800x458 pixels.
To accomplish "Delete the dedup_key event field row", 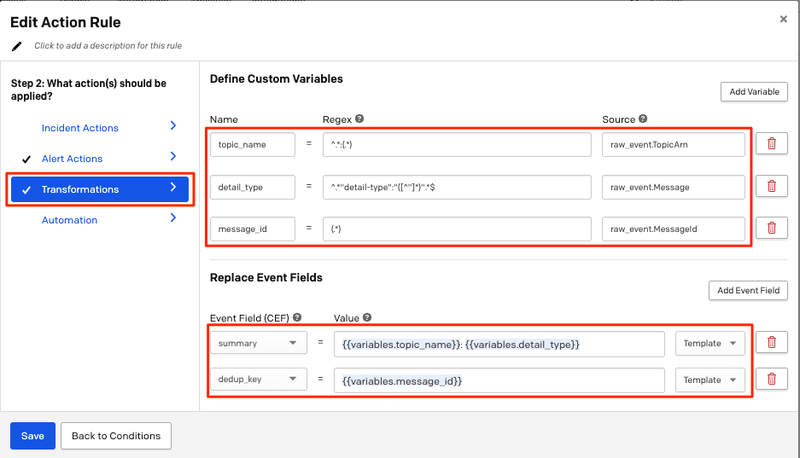I will pos(771,379).
